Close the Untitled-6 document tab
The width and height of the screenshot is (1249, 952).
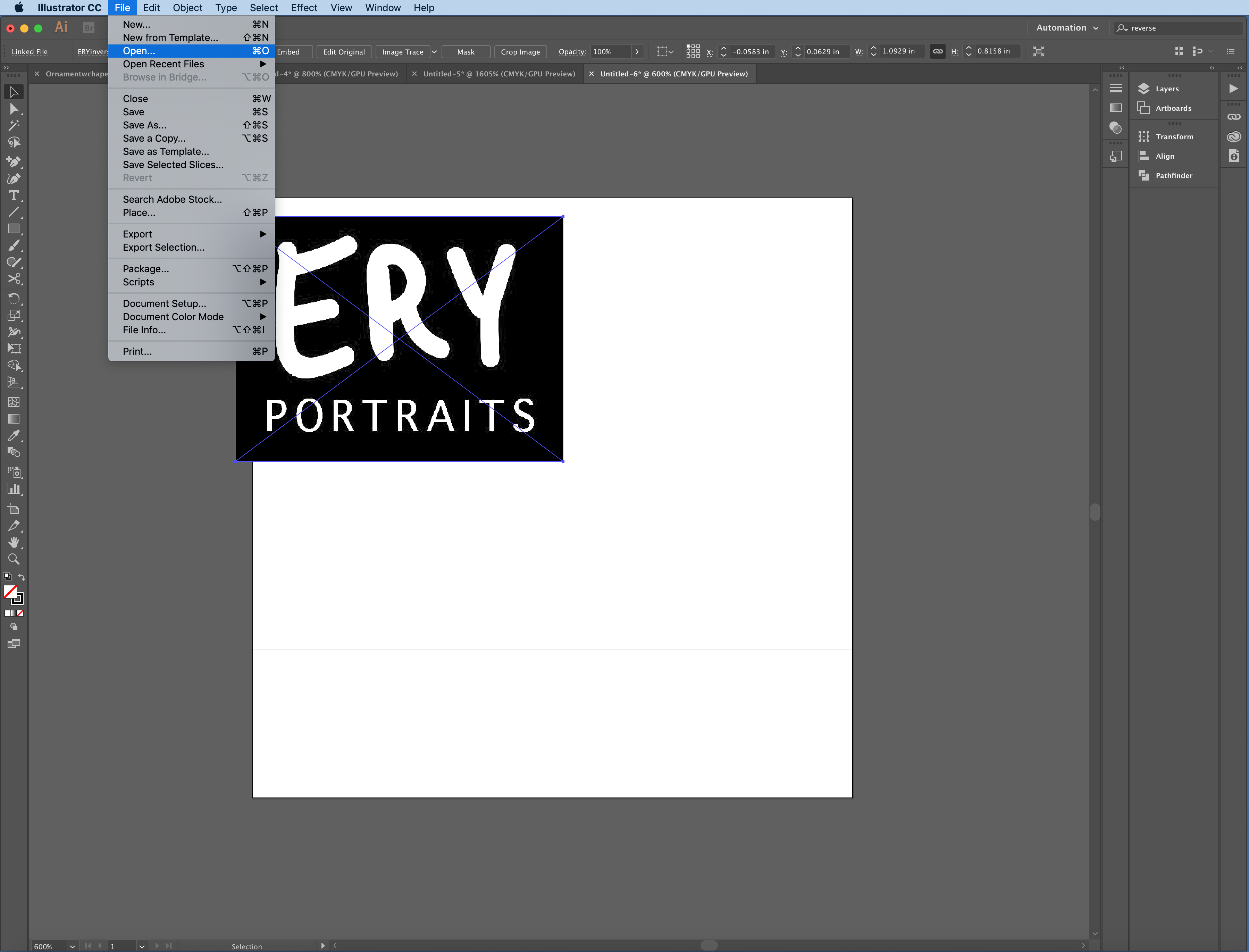[592, 74]
